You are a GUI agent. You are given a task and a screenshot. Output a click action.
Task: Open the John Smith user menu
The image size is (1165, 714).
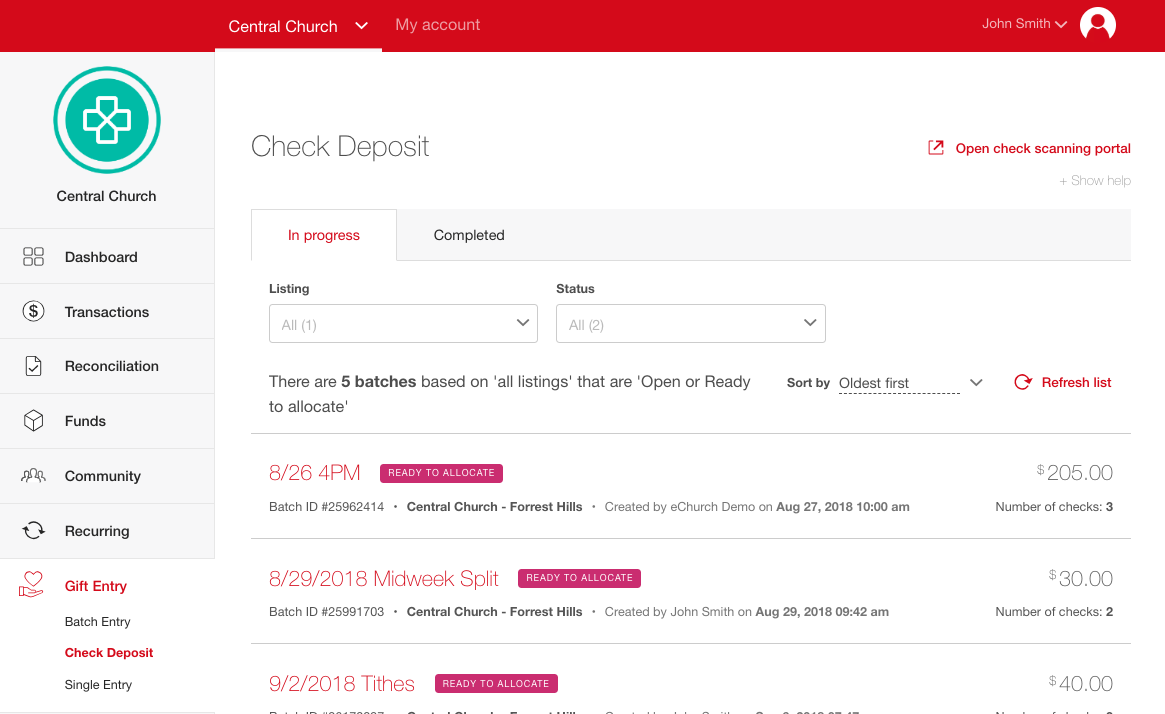[1024, 24]
